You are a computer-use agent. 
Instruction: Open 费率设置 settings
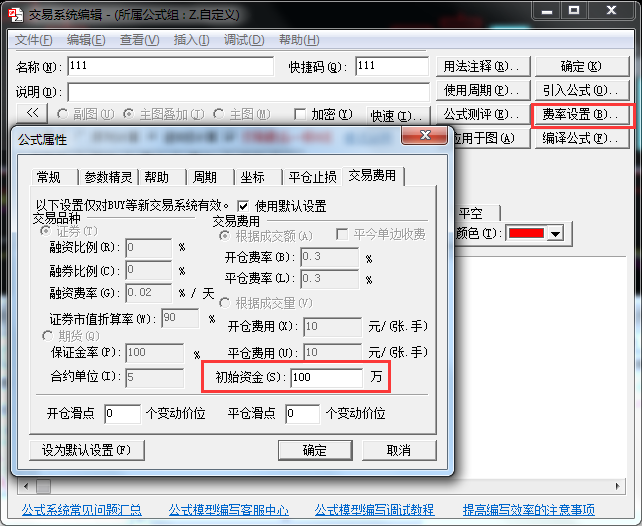581,114
